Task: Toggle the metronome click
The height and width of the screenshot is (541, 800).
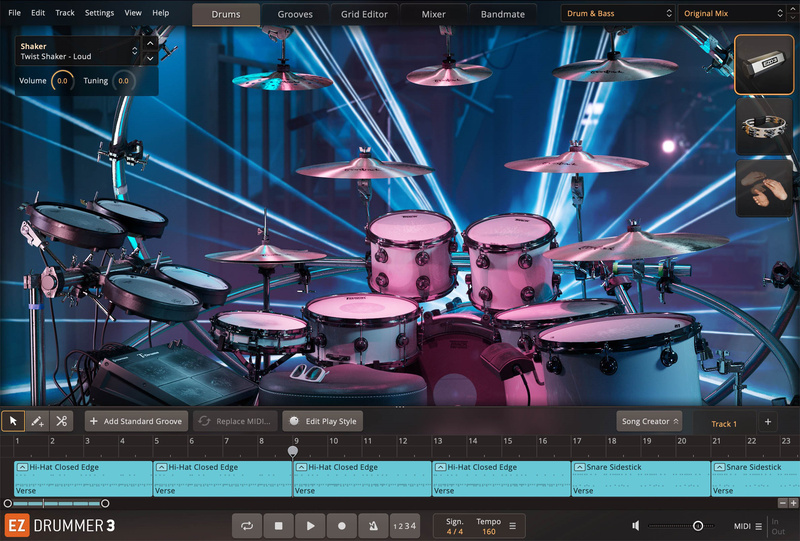Action: click(373, 526)
